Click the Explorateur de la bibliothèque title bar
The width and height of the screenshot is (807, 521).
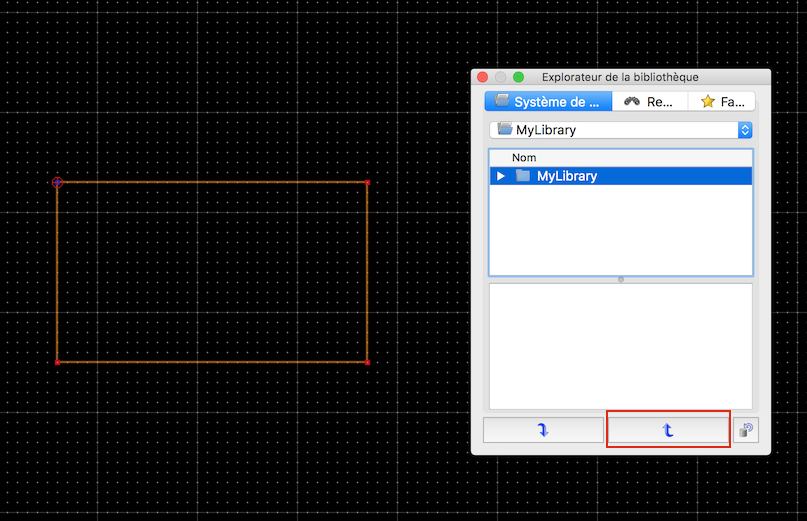pyautogui.click(x=640, y=77)
